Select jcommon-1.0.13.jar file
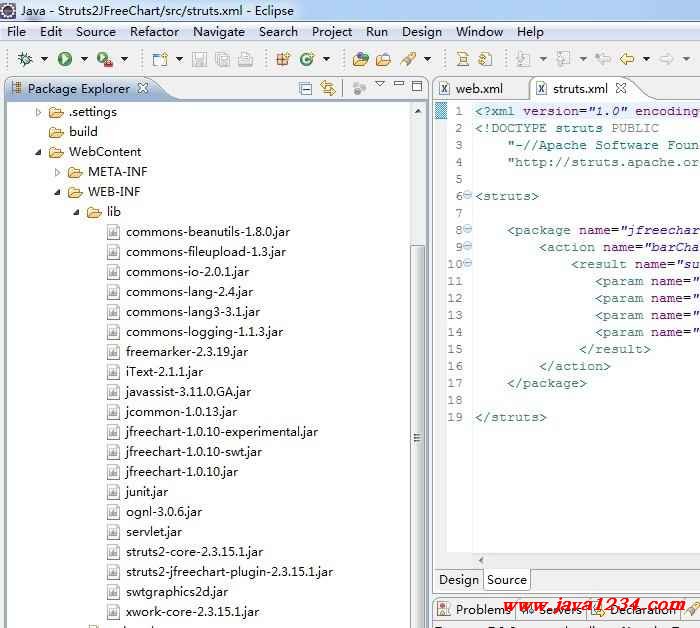 click(x=181, y=412)
